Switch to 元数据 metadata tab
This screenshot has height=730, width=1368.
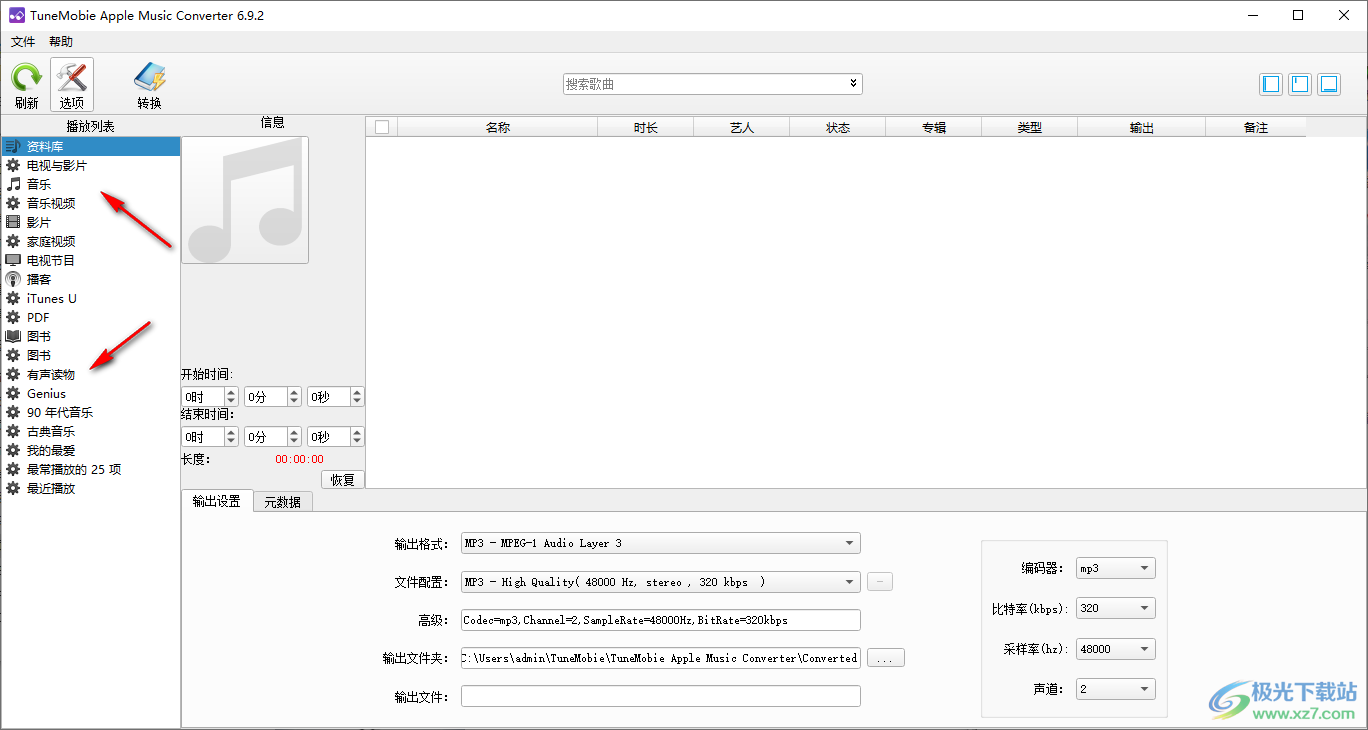click(283, 502)
